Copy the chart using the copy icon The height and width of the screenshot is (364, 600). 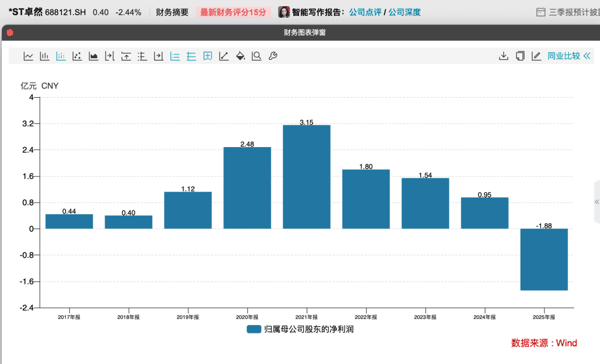[x=520, y=56]
